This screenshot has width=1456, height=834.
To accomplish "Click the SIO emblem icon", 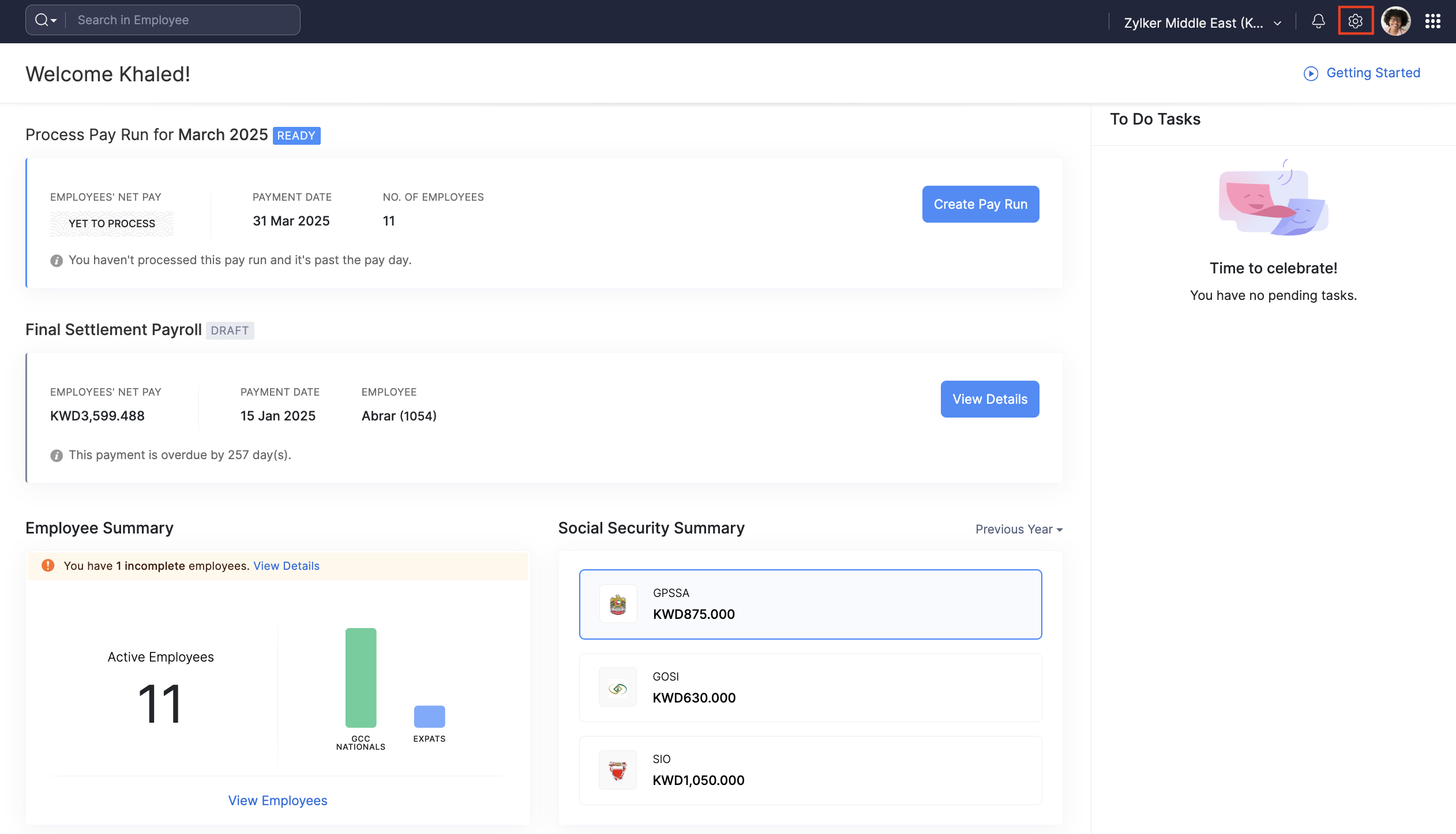I will 618,771.
